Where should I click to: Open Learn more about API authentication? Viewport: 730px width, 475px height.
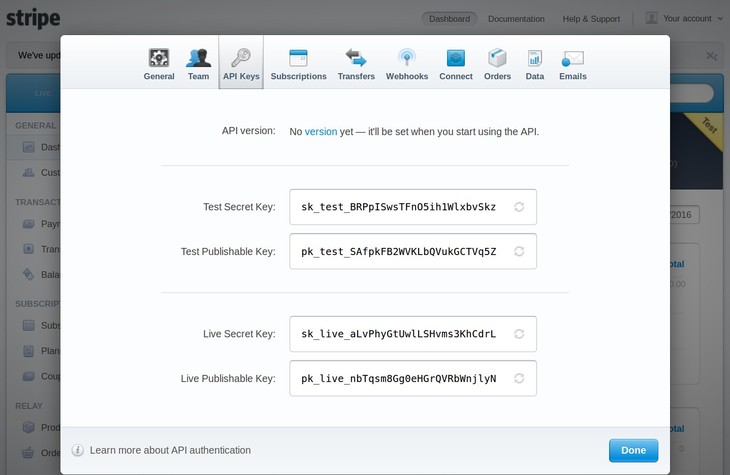tap(170, 450)
